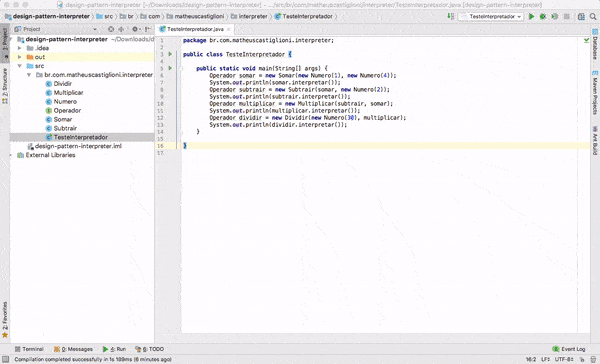Click TesteInterpretador breadcrumb in navigation bar
This screenshot has height=364, width=600.
pyautogui.click(x=304, y=16)
